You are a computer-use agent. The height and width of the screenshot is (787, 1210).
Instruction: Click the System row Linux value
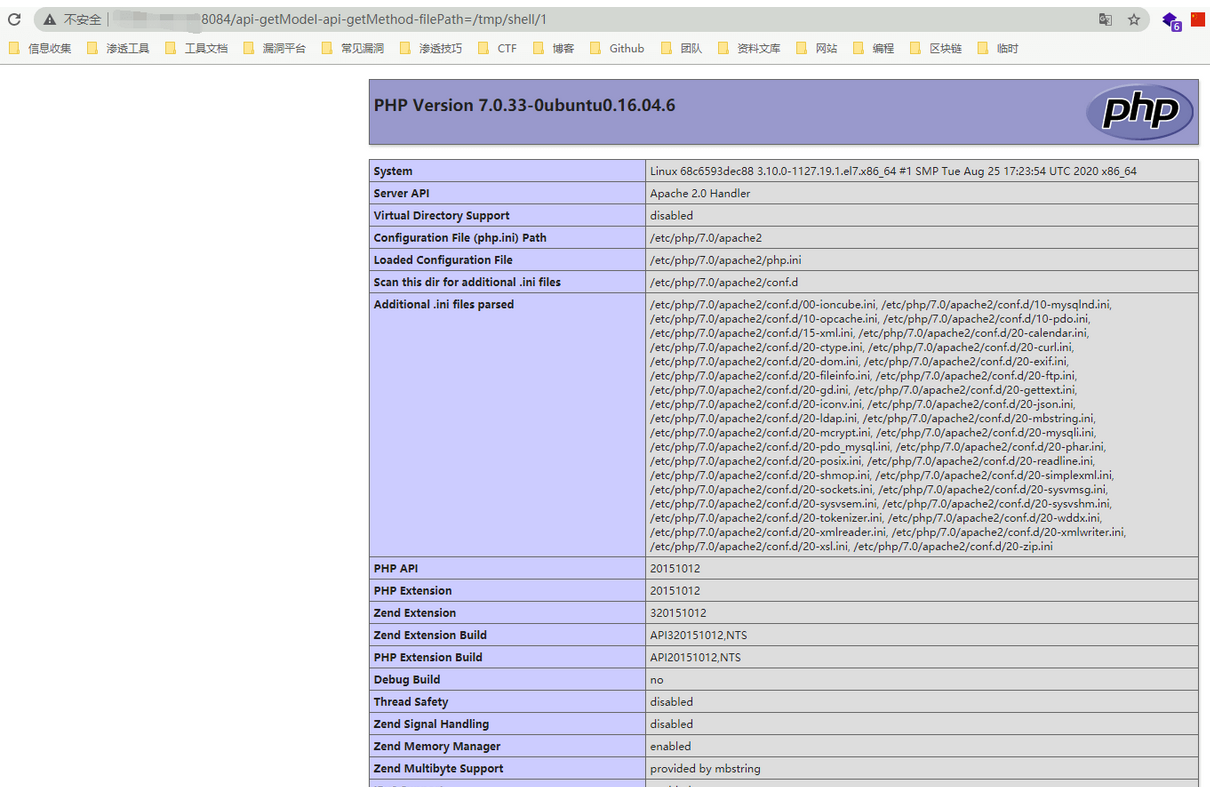[x=892, y=171]
